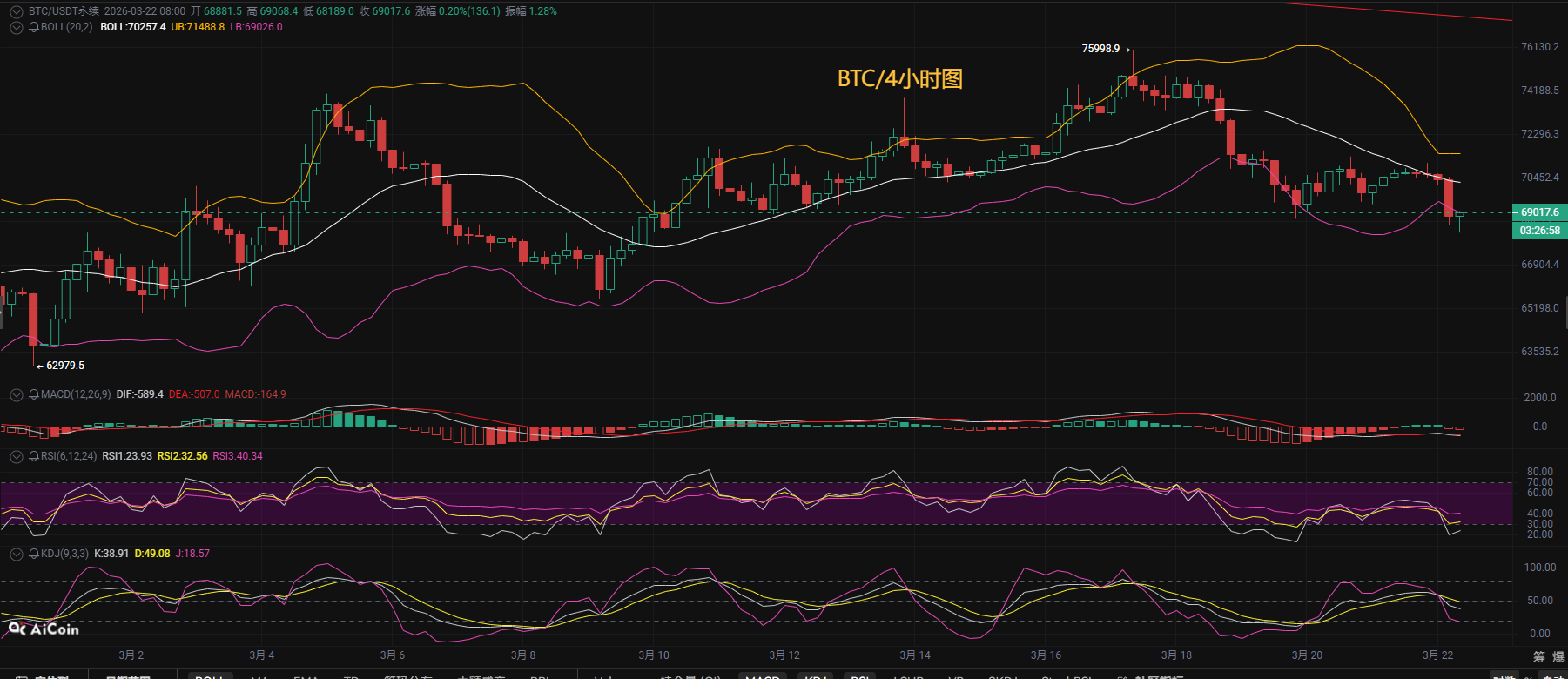Collapse the RSI indicator panel chevron

pyautogui.click(x=16, y=456)
